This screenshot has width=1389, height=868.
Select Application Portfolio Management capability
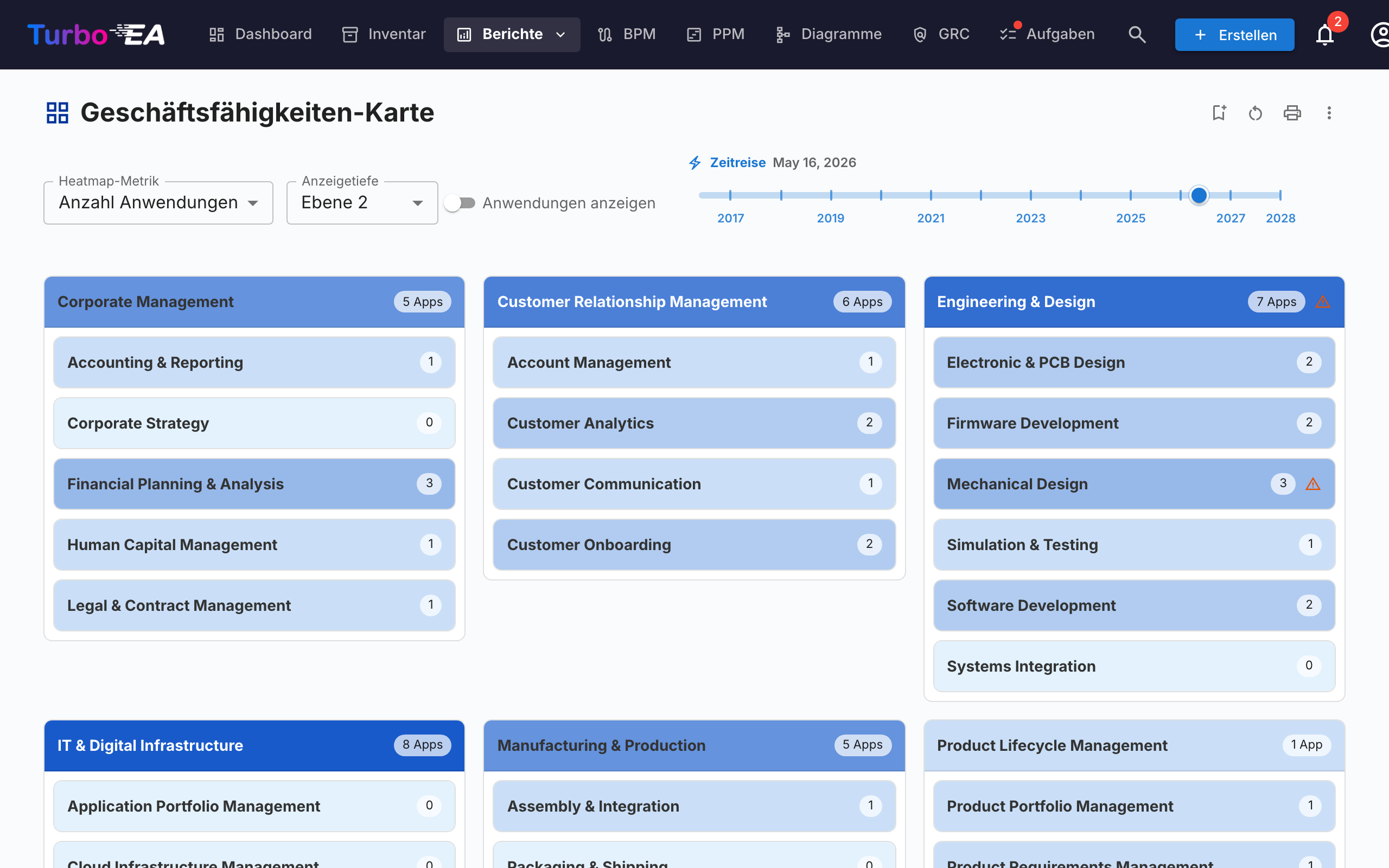click(x=254, y=806)
